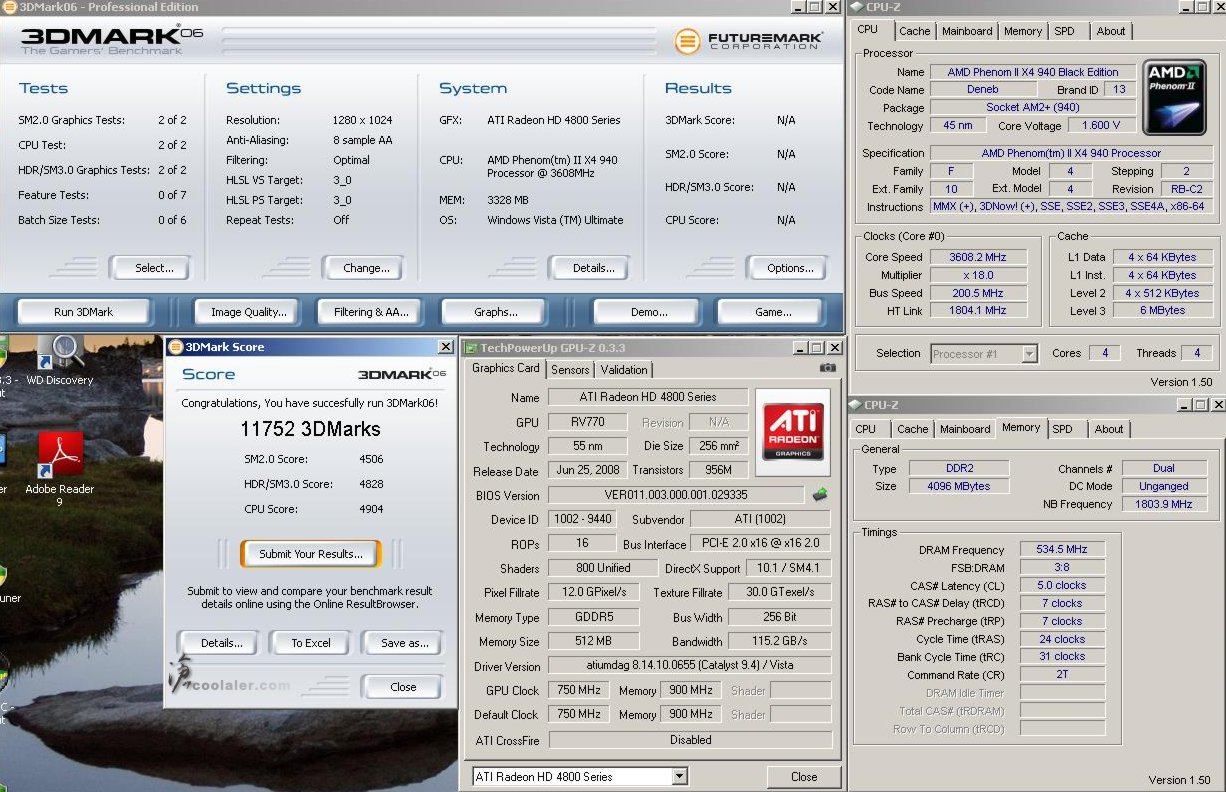Open the SPD tab in lower CPU-Z window

click(x=1062, y=429)
